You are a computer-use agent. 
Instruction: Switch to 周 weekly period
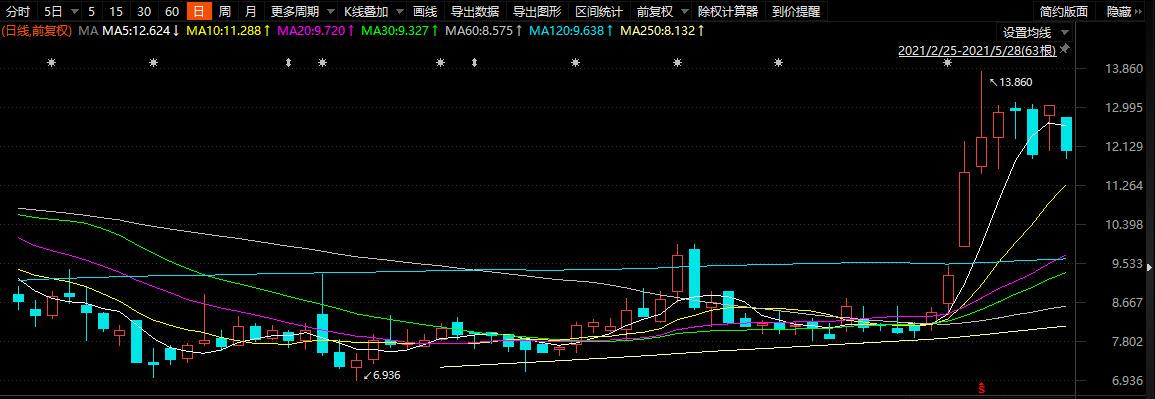coord(225,11)
